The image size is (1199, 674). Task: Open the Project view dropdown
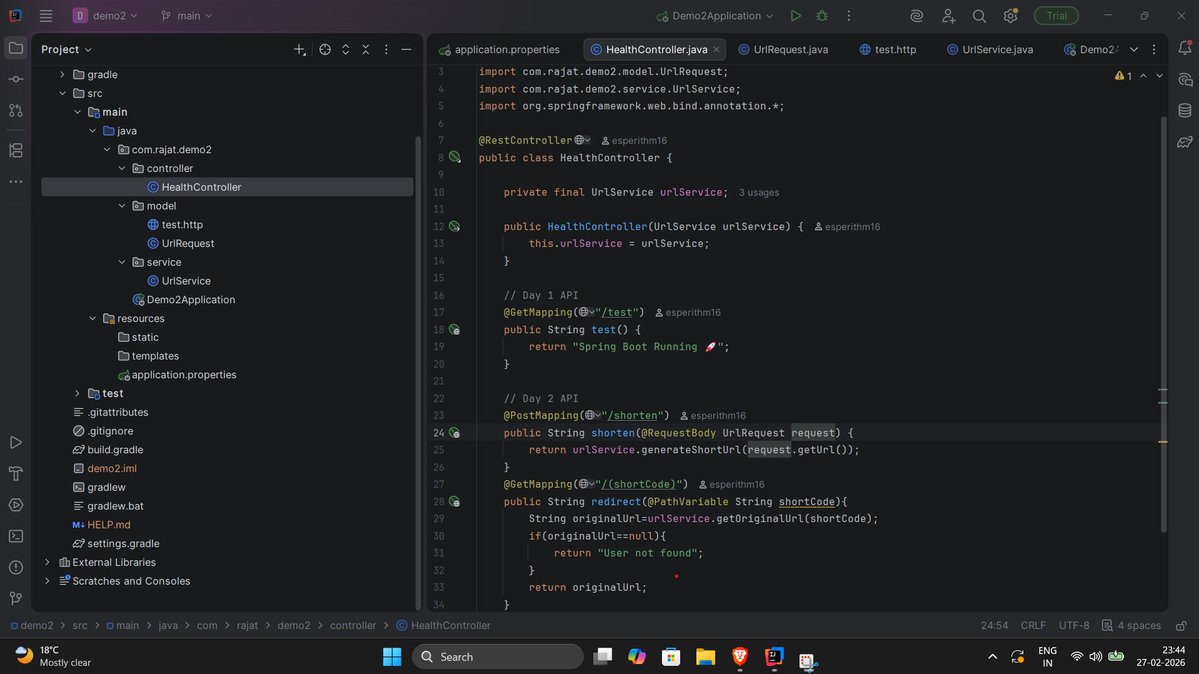pos(67,49)
